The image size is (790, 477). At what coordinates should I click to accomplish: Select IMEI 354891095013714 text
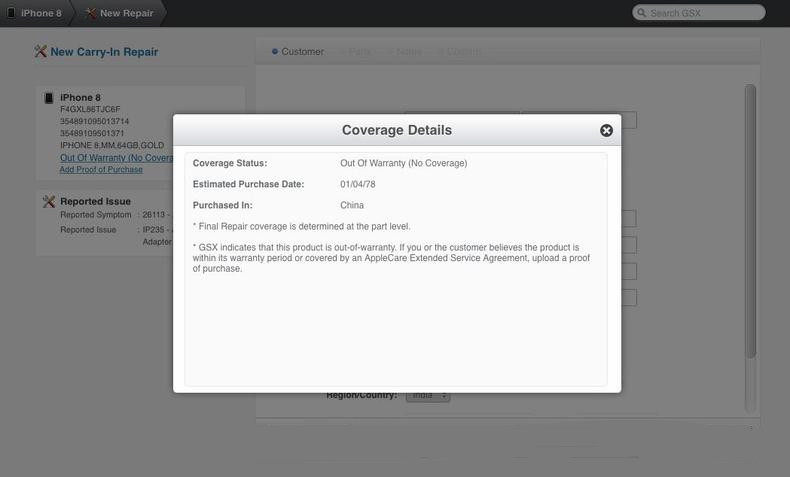[95, 121]
